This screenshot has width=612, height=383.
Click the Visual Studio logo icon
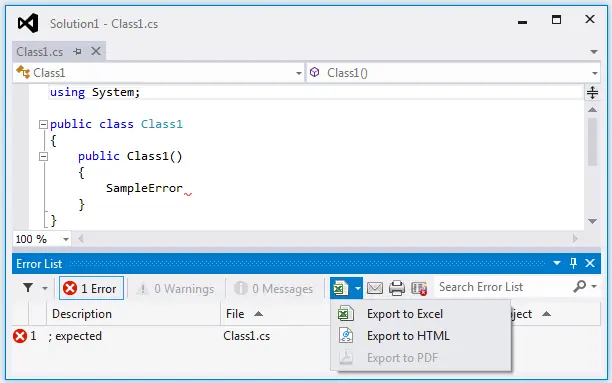(x=28, y=23)
